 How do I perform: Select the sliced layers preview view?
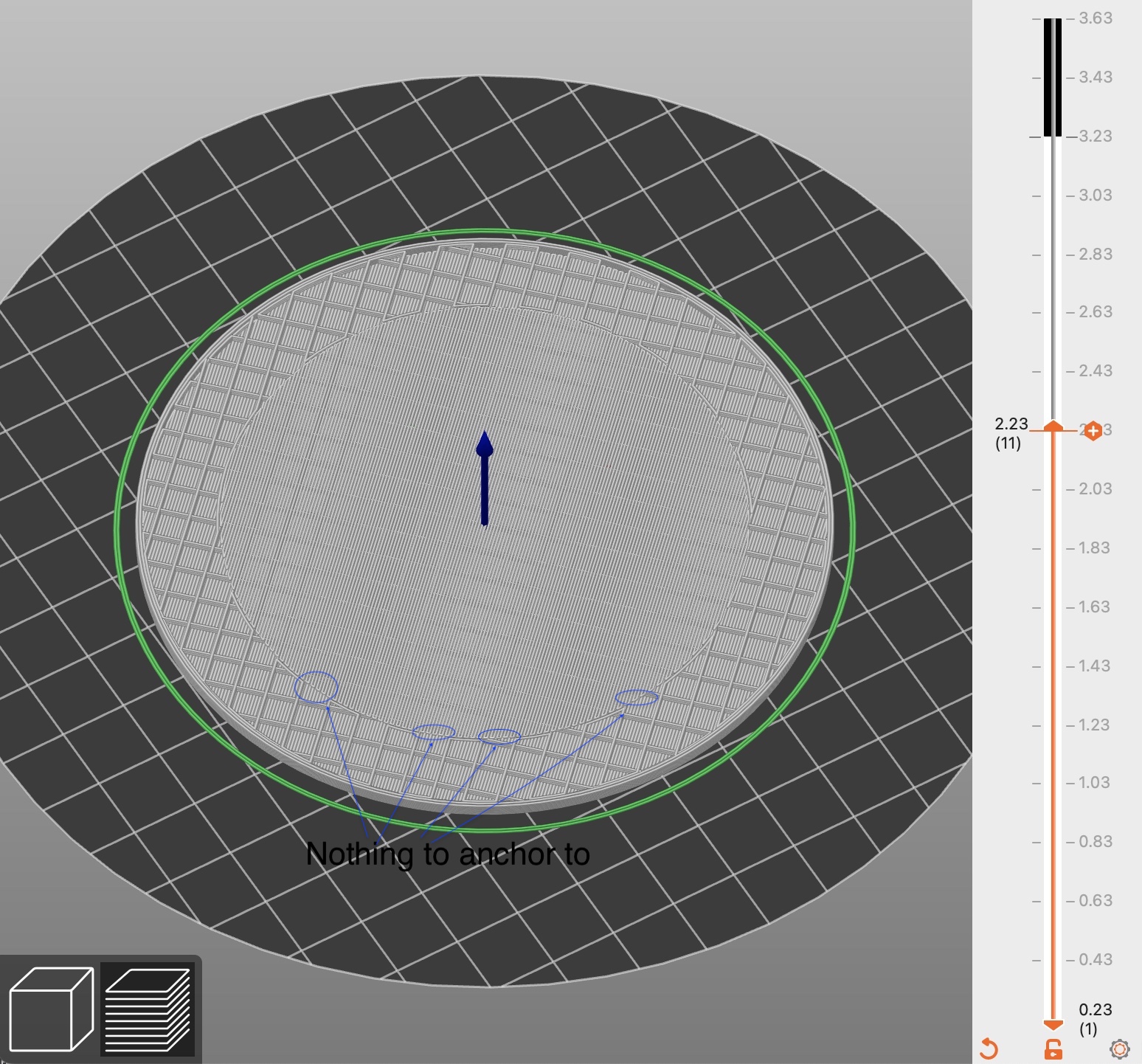tap(148, 1009)
